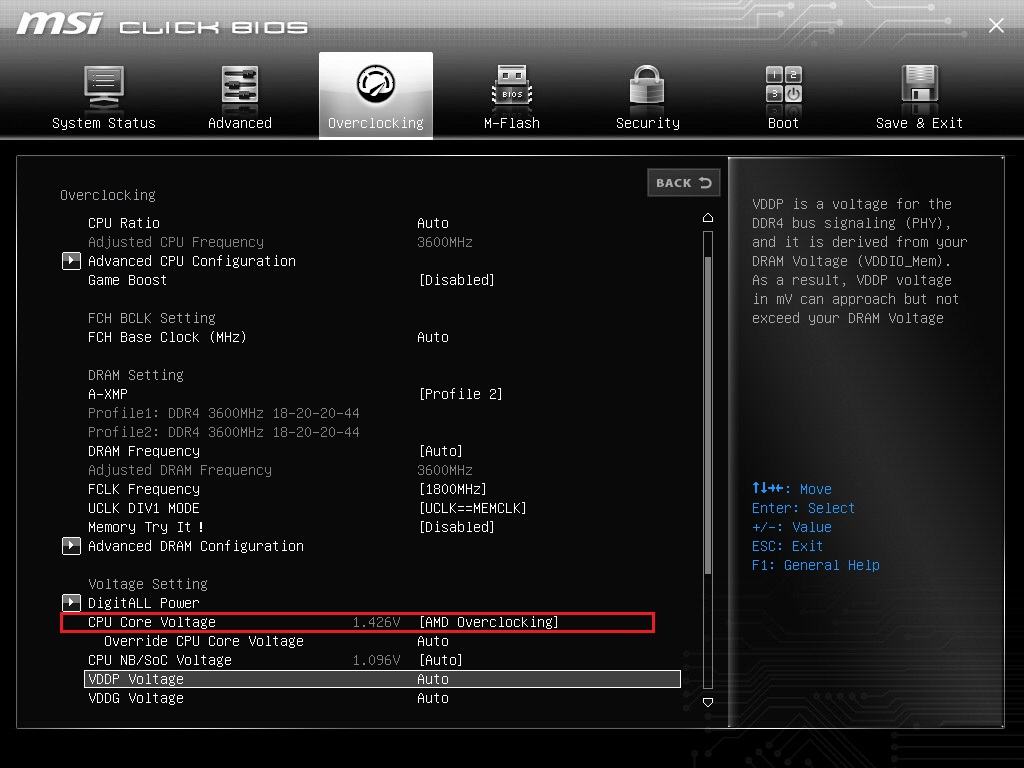Select the Memory Try It ! label
The height and width of the screenshot is (768, 1024).
click(x=146, y=527)
